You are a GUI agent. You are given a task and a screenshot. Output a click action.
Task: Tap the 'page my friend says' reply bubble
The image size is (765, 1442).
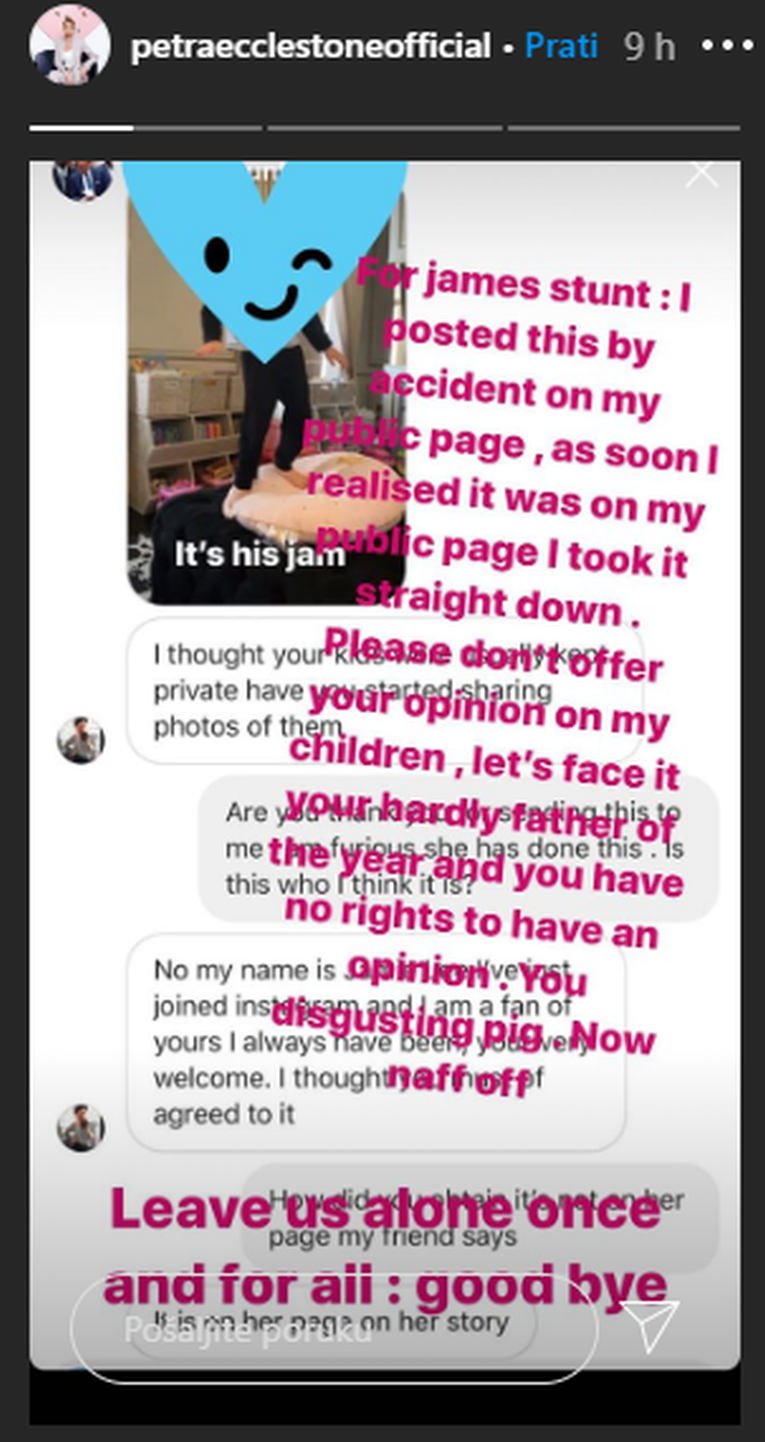pyautogui.click(x=480, y=1217)
